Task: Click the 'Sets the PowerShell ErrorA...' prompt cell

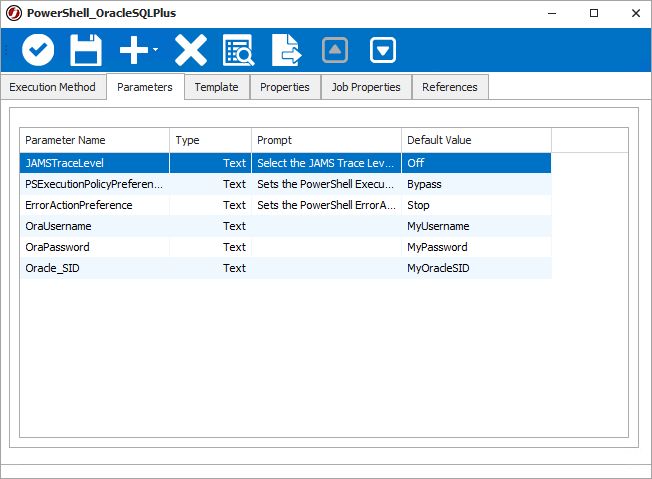Action: tap(326, 205)
